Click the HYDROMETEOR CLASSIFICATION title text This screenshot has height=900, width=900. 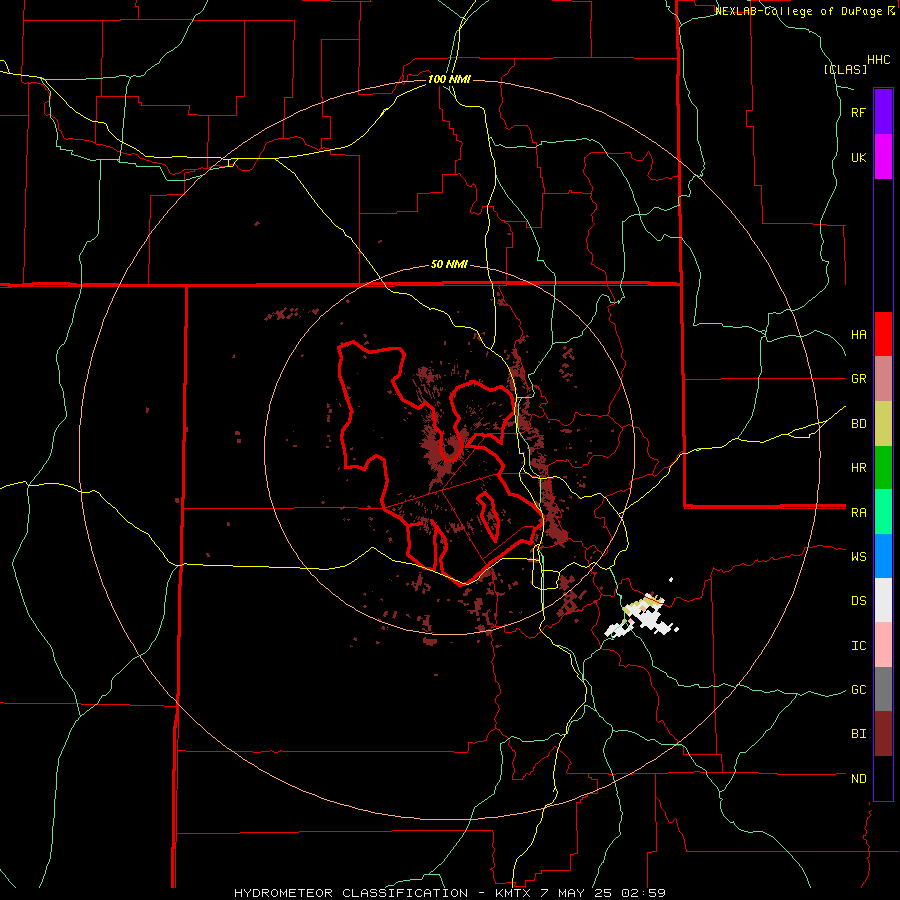click(x=351, y=893)
